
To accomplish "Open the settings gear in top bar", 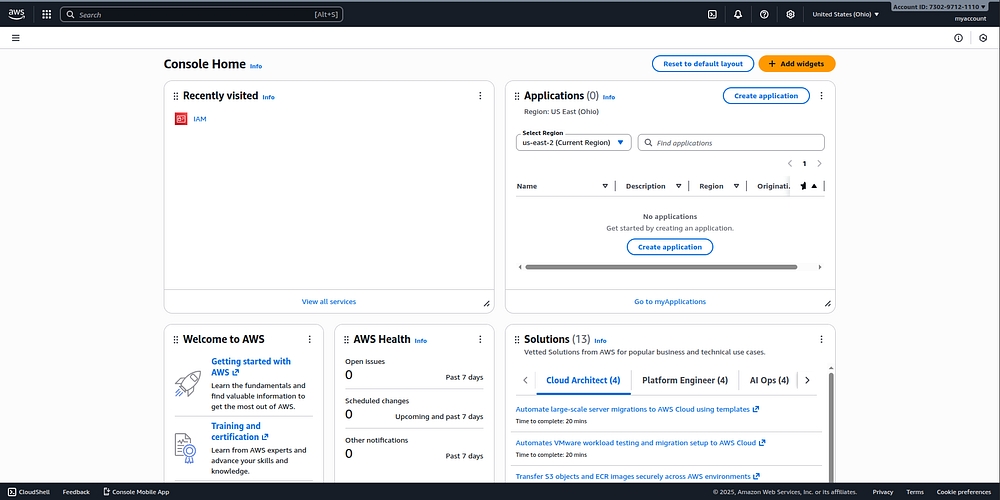I will 790,15.
